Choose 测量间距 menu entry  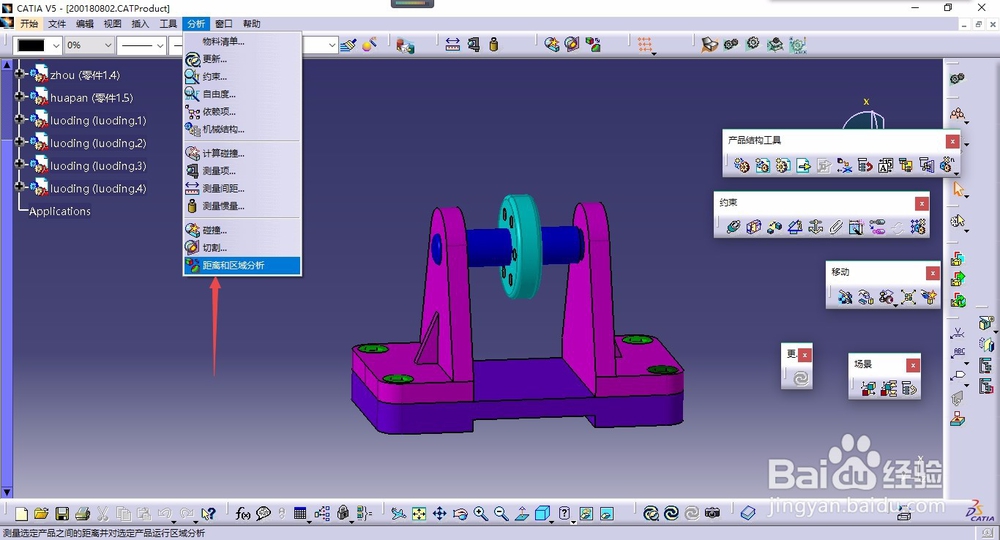coord(242,188)
